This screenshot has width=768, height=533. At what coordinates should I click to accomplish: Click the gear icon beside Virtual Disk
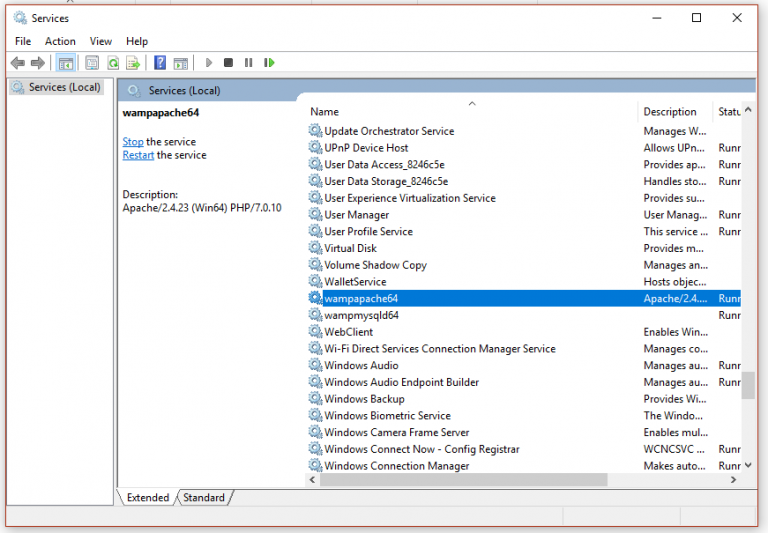tap(315, 247)
